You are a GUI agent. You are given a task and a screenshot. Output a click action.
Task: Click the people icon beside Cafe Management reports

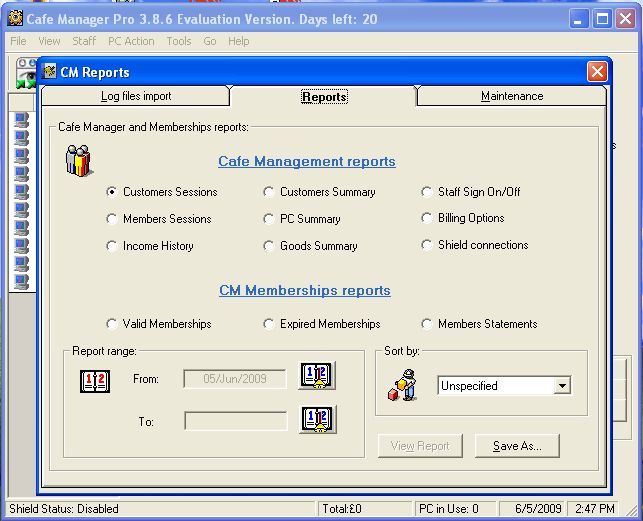point(78,161)
